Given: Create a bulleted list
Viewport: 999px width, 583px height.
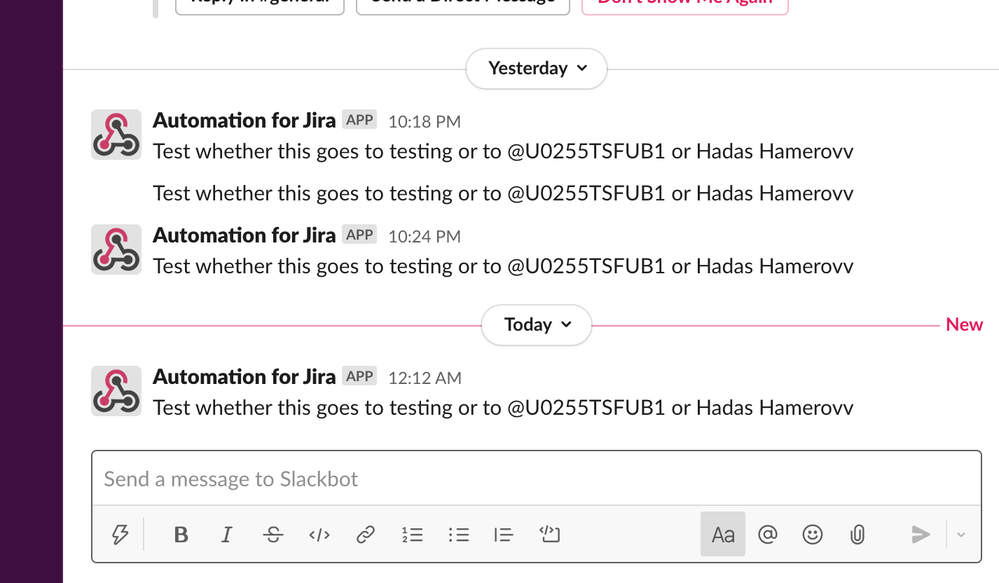Looking at the screenshot, I should [458, 534].
